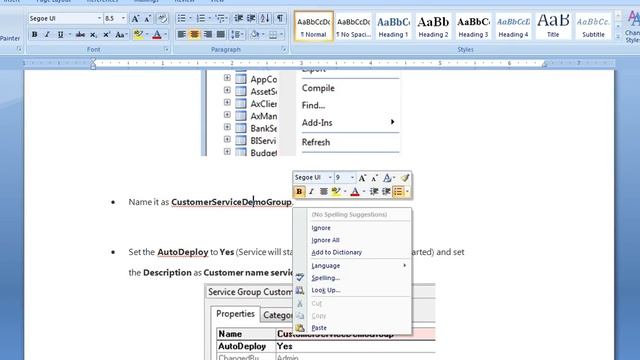The width and height of the screenshot is (640, 360).
Task: Open the Font dialog box launcher
Action: point(167,49)
